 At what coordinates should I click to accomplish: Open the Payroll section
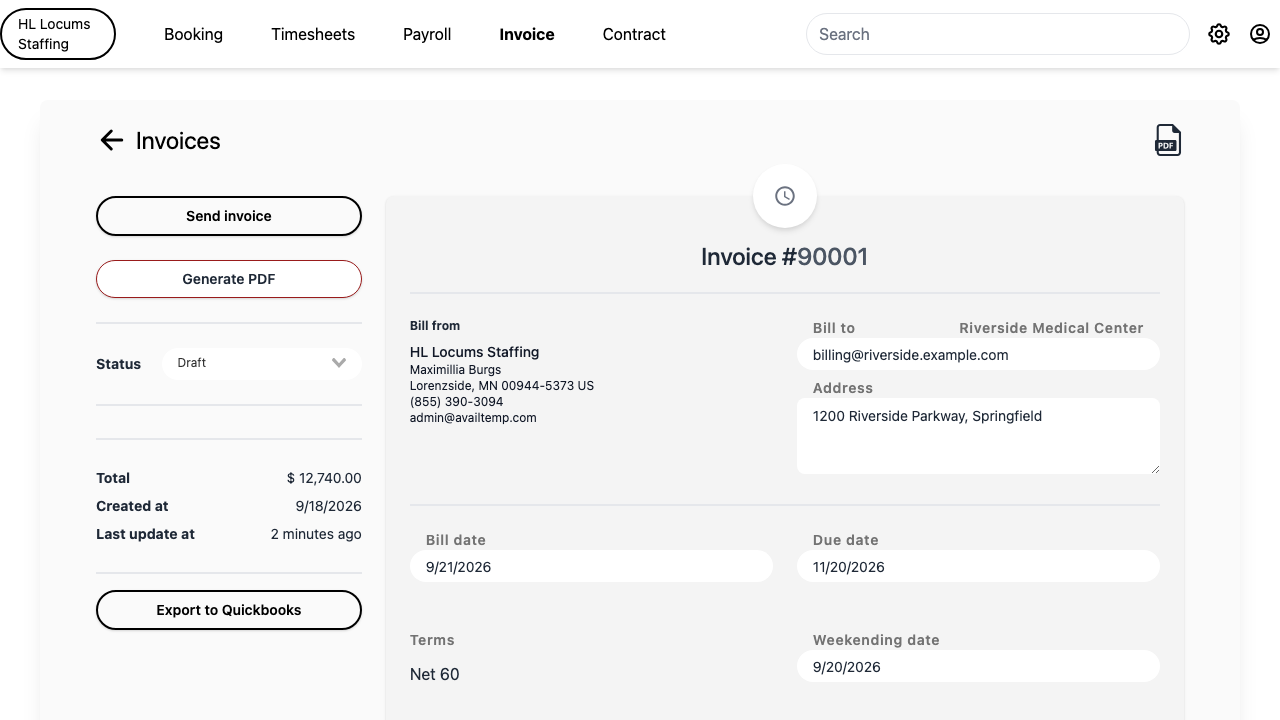[x=427, y=34]
